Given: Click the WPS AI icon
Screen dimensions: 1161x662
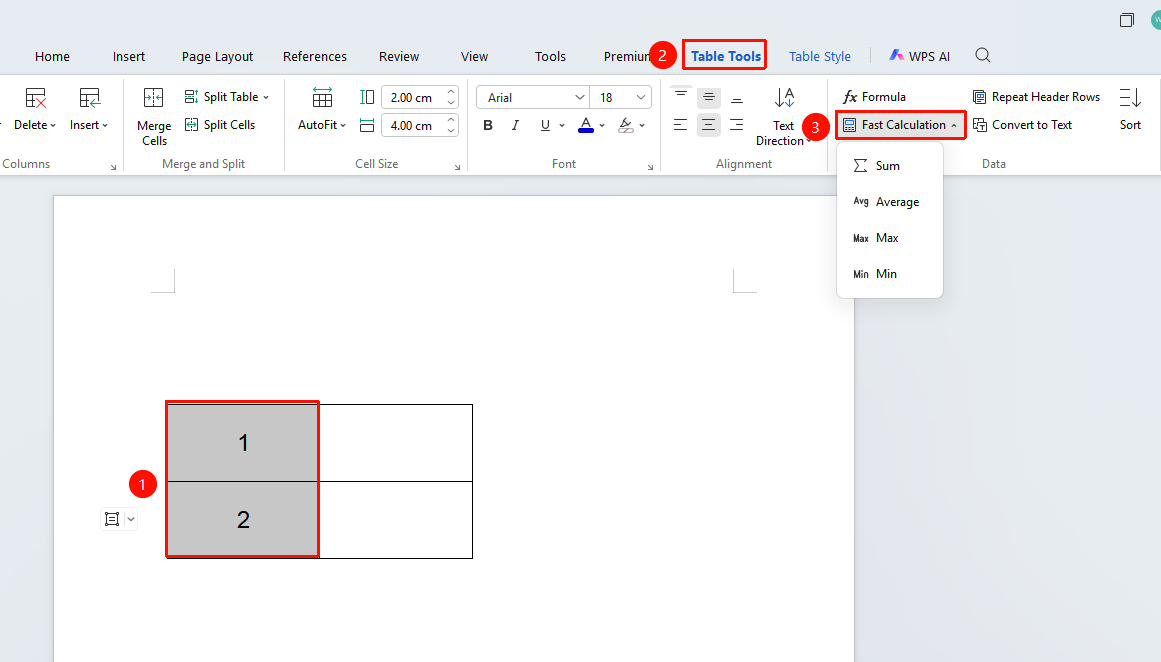Looking at the screenshot, I should [896, 56].
